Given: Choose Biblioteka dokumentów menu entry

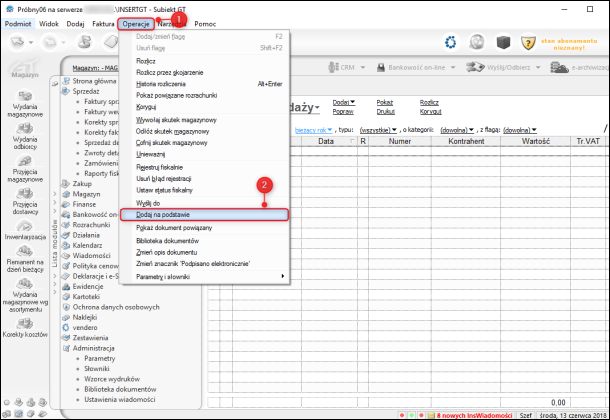Looking at the screenshot, I should point(204,241).
